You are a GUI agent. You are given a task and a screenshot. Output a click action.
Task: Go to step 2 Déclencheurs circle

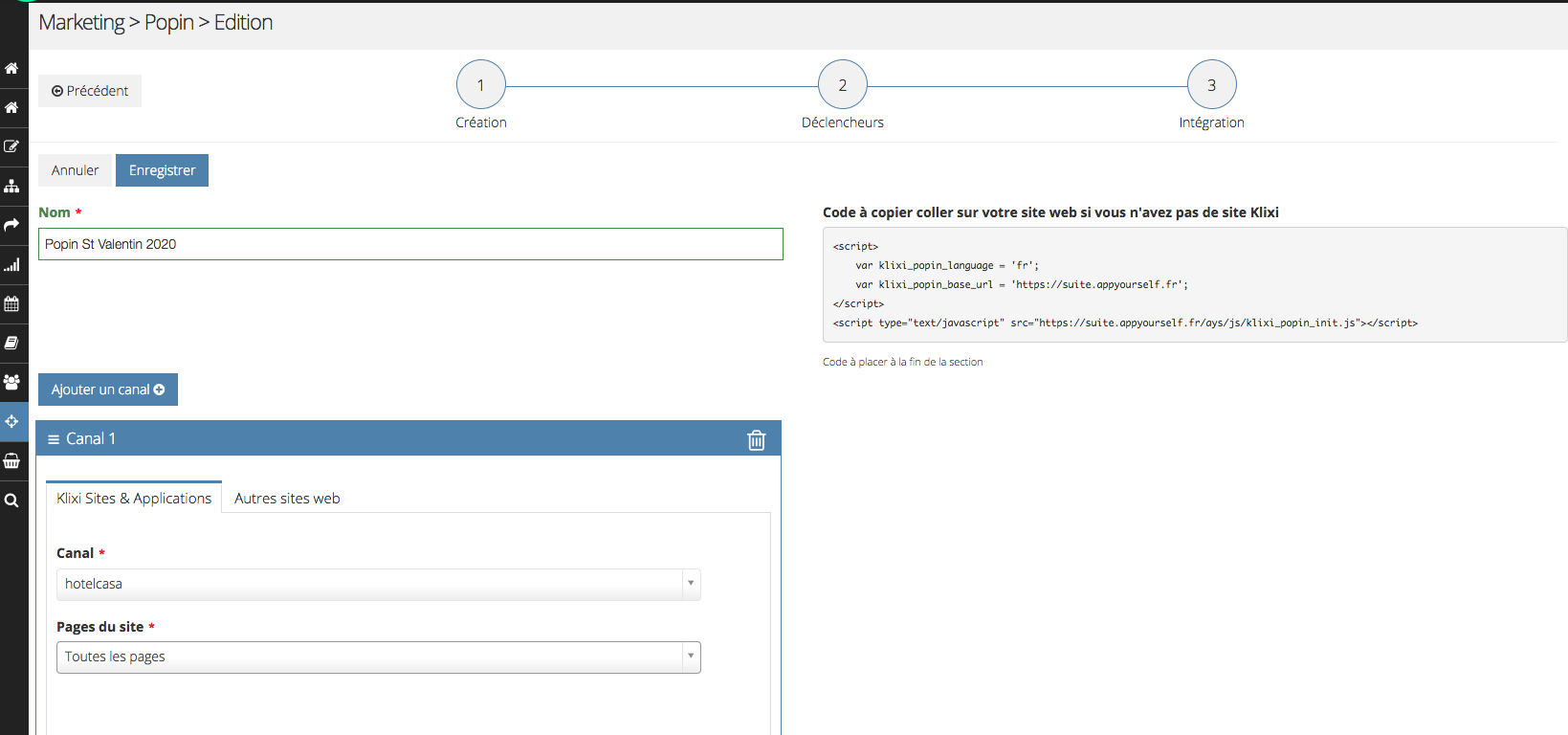[843, 85]
